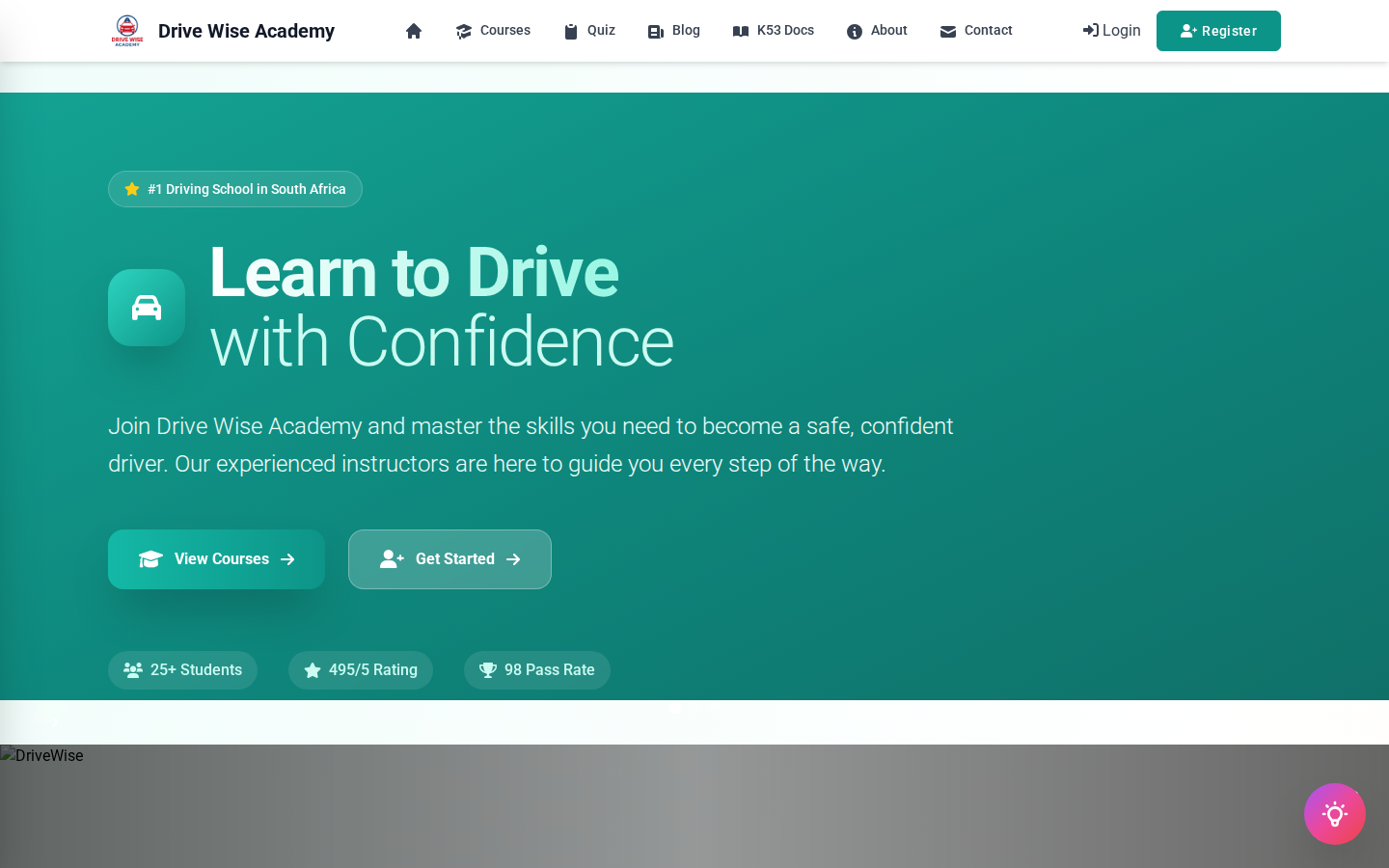Click the first active carousel indicator
The height and width of the screenshot is (868, 1389).
(675, 706)
